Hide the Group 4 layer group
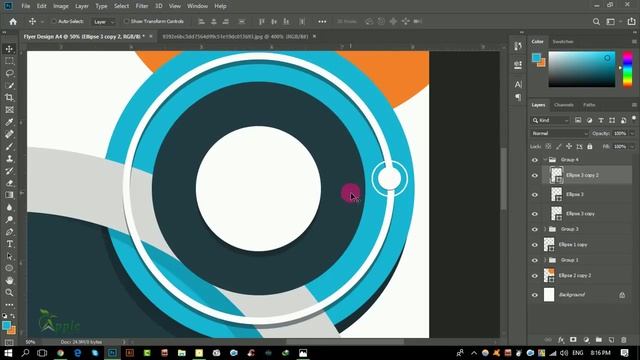Viewport: 640px width, 360px height. (x=535, y=160)
